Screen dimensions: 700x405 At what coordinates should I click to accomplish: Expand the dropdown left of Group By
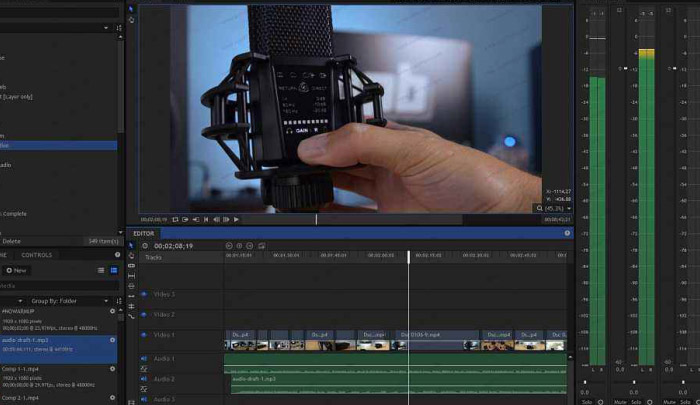point(18,300)
